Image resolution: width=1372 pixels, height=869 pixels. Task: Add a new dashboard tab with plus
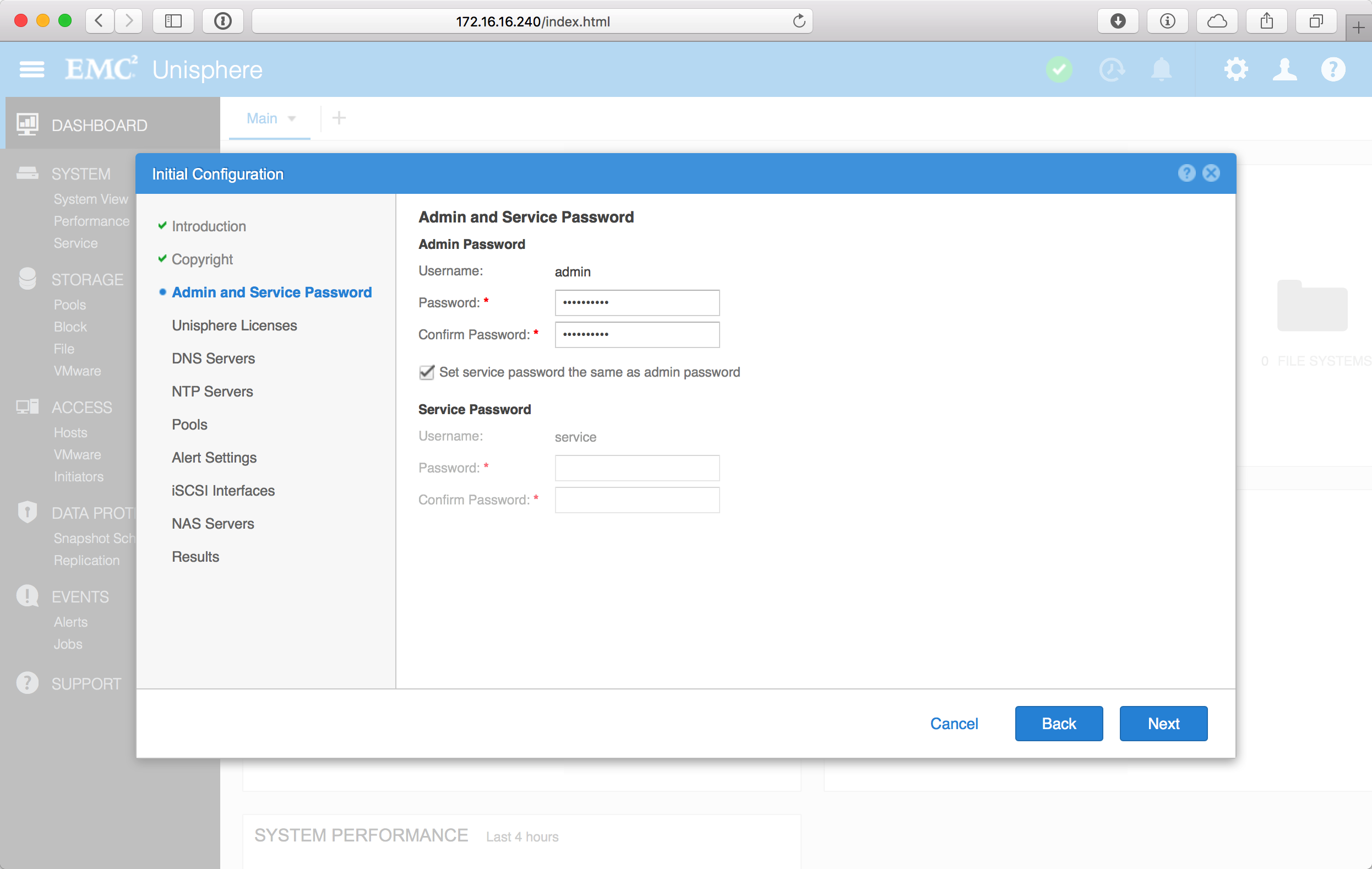339,118
